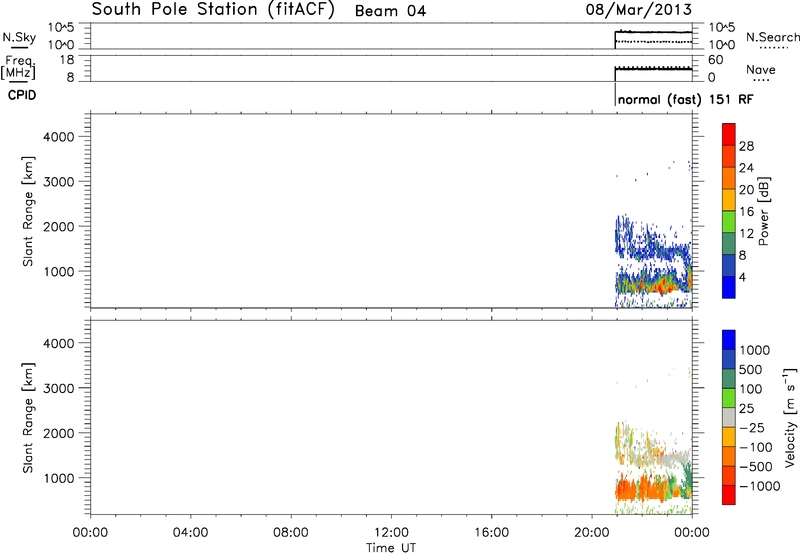Click the '60' Nave axis label
800x554 pixels.
[x=715, y=60]
